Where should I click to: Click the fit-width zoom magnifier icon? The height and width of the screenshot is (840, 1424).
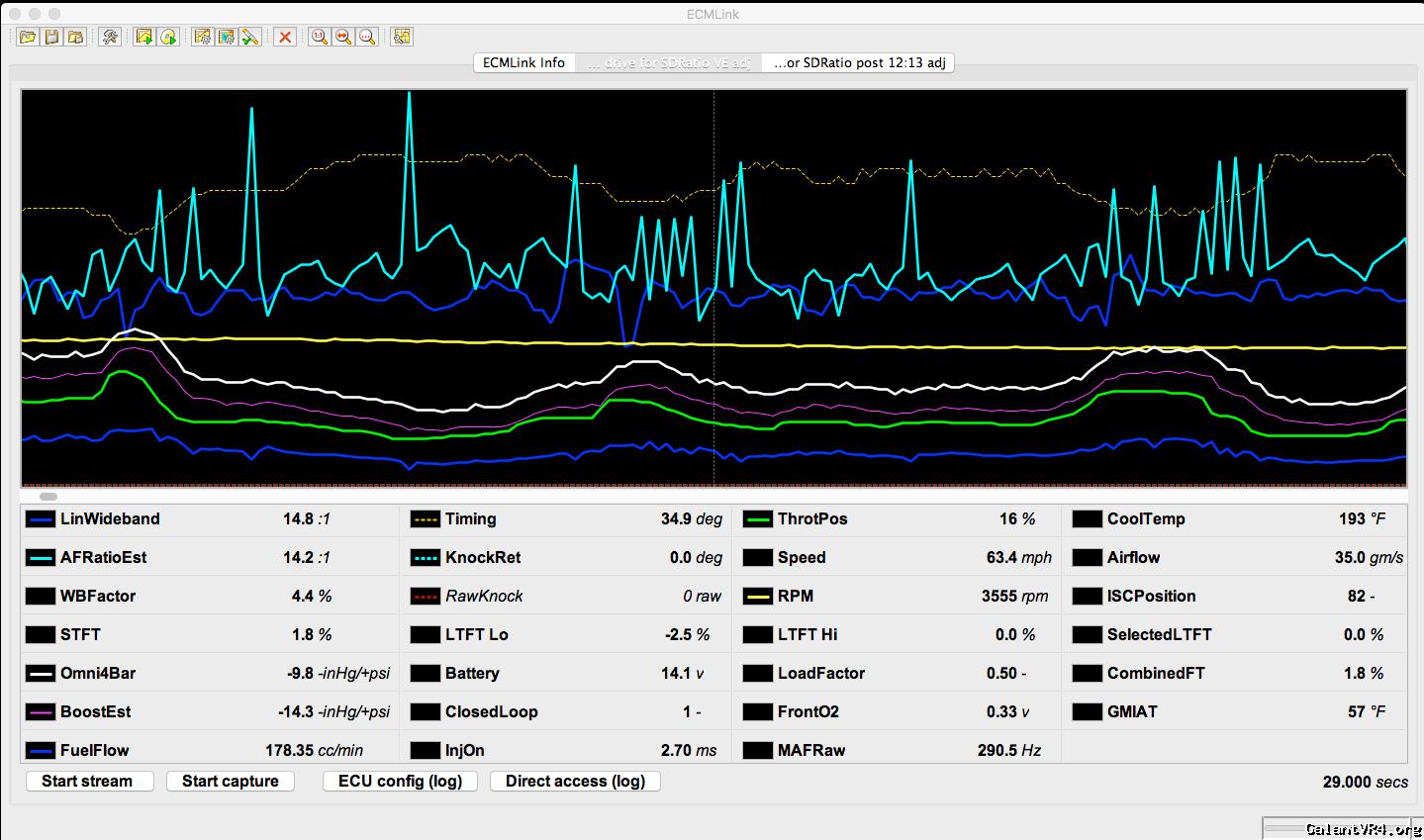click(342, 37)
